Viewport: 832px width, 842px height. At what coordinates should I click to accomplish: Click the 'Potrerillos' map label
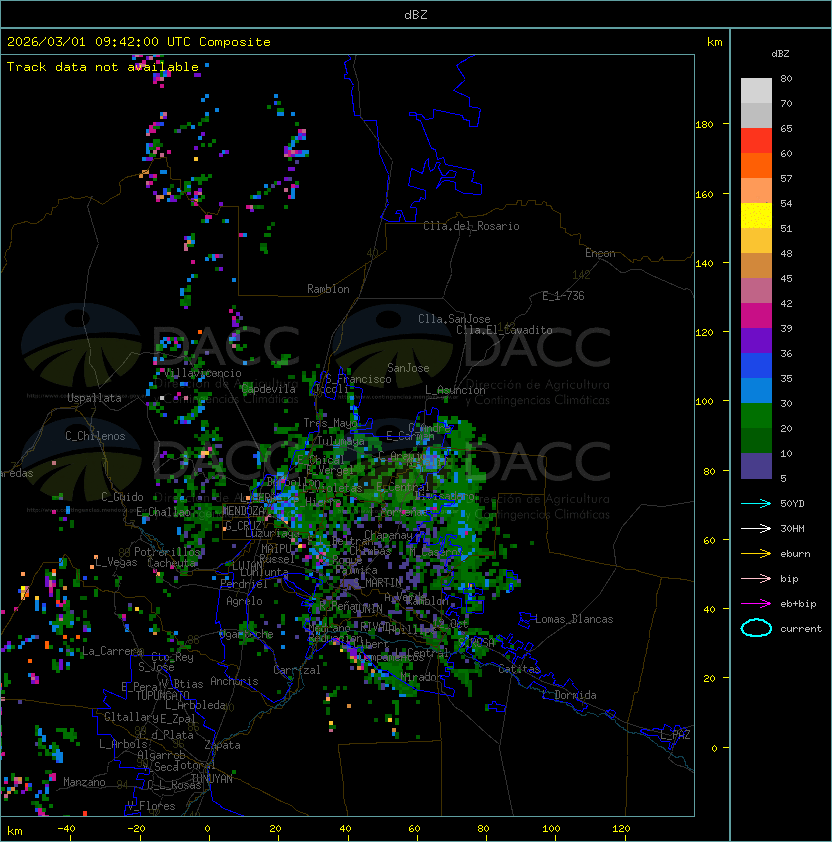[x=167, y=552]
